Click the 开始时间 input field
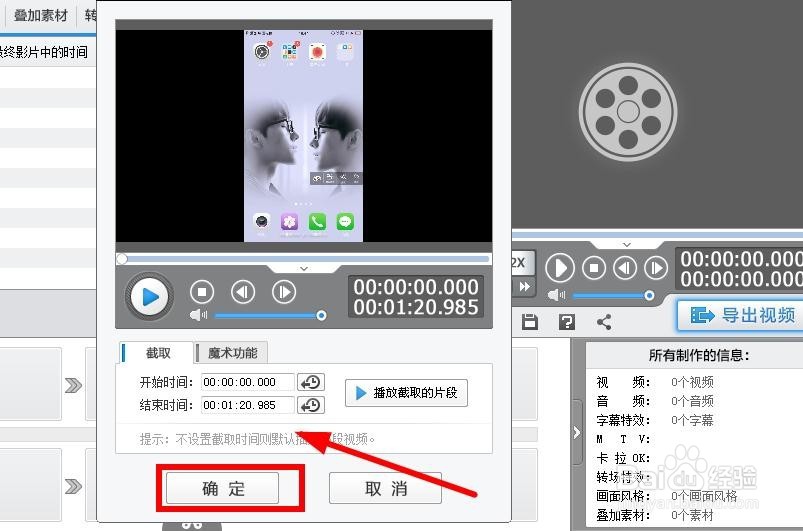Viewport: 803px width, 531px height. [248, 382]
